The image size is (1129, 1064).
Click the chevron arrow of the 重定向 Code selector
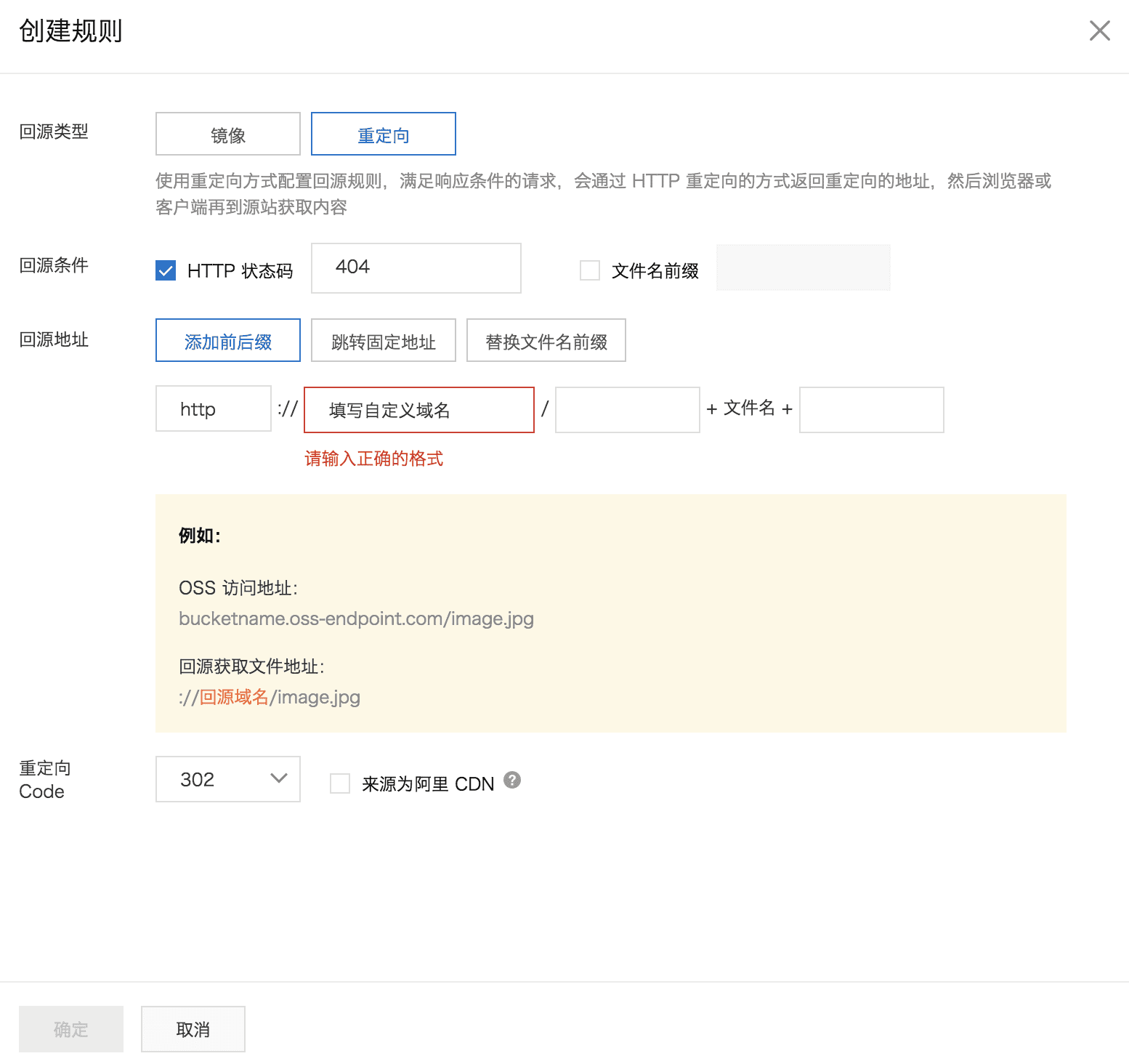point(279,778)
